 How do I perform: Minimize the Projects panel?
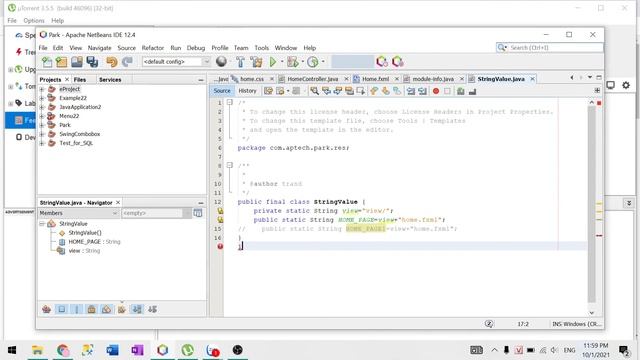201,80
